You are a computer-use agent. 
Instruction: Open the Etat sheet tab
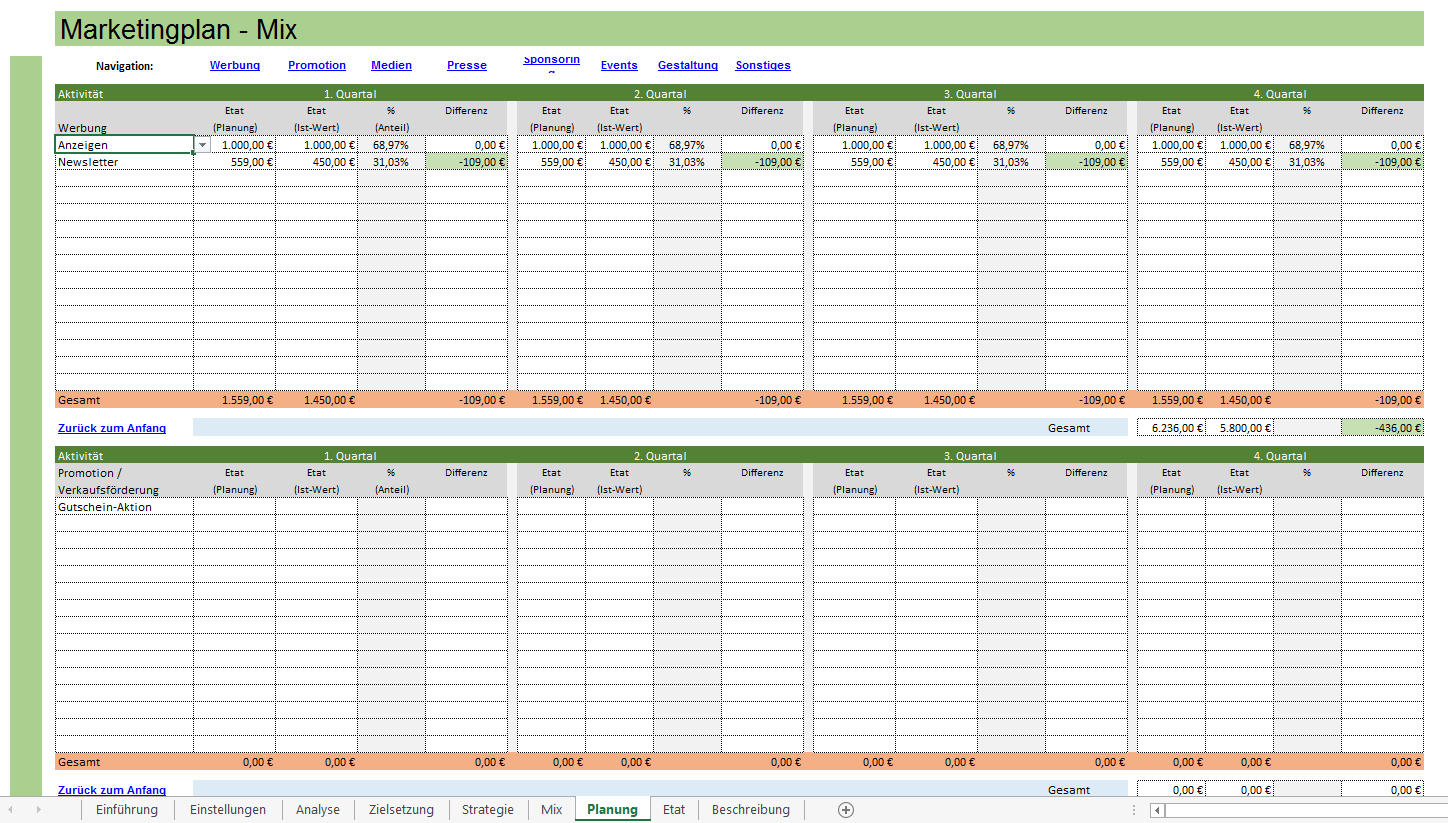click(x=674, y=810)
